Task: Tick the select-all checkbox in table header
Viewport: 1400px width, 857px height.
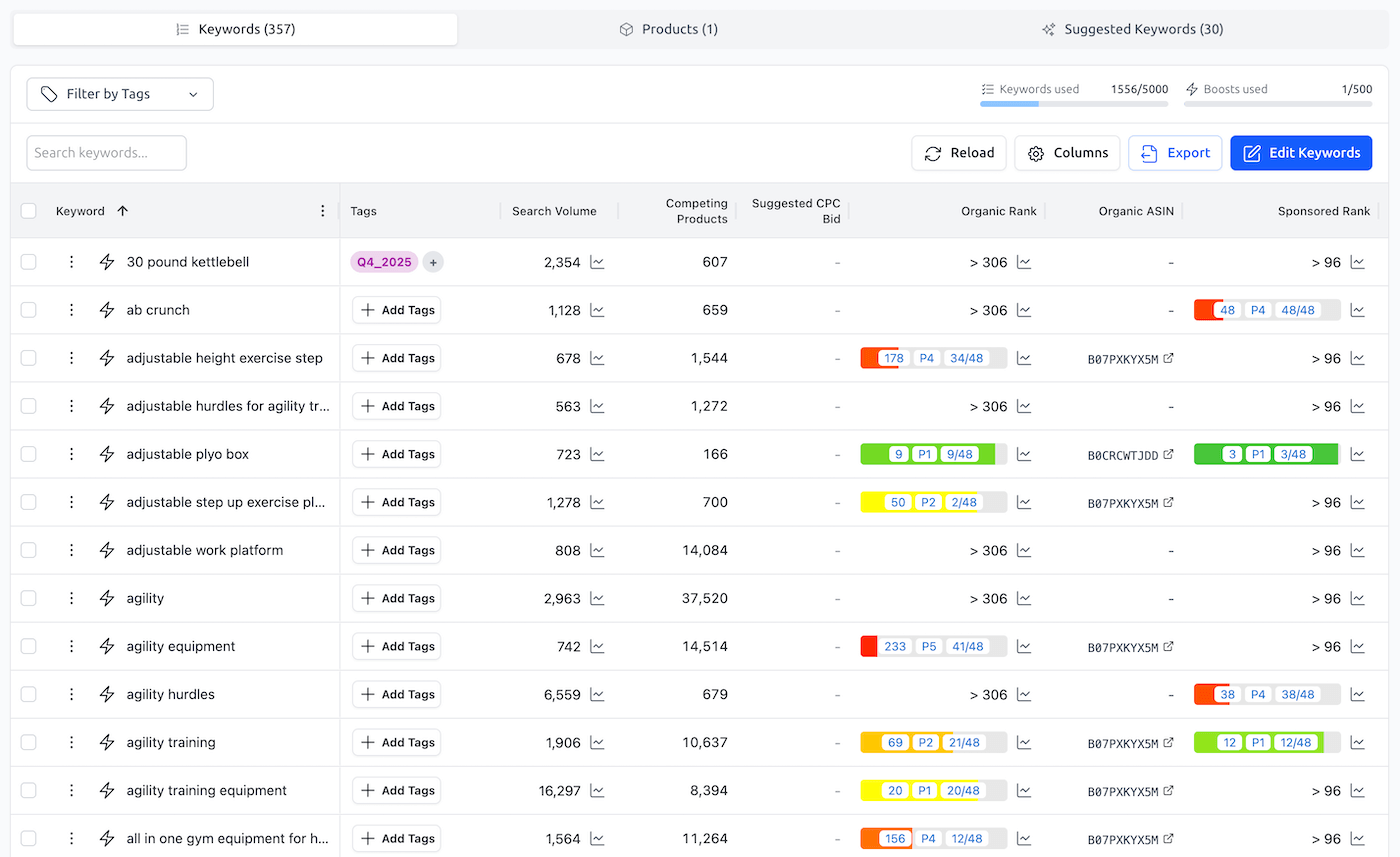Action: [29, 211]
